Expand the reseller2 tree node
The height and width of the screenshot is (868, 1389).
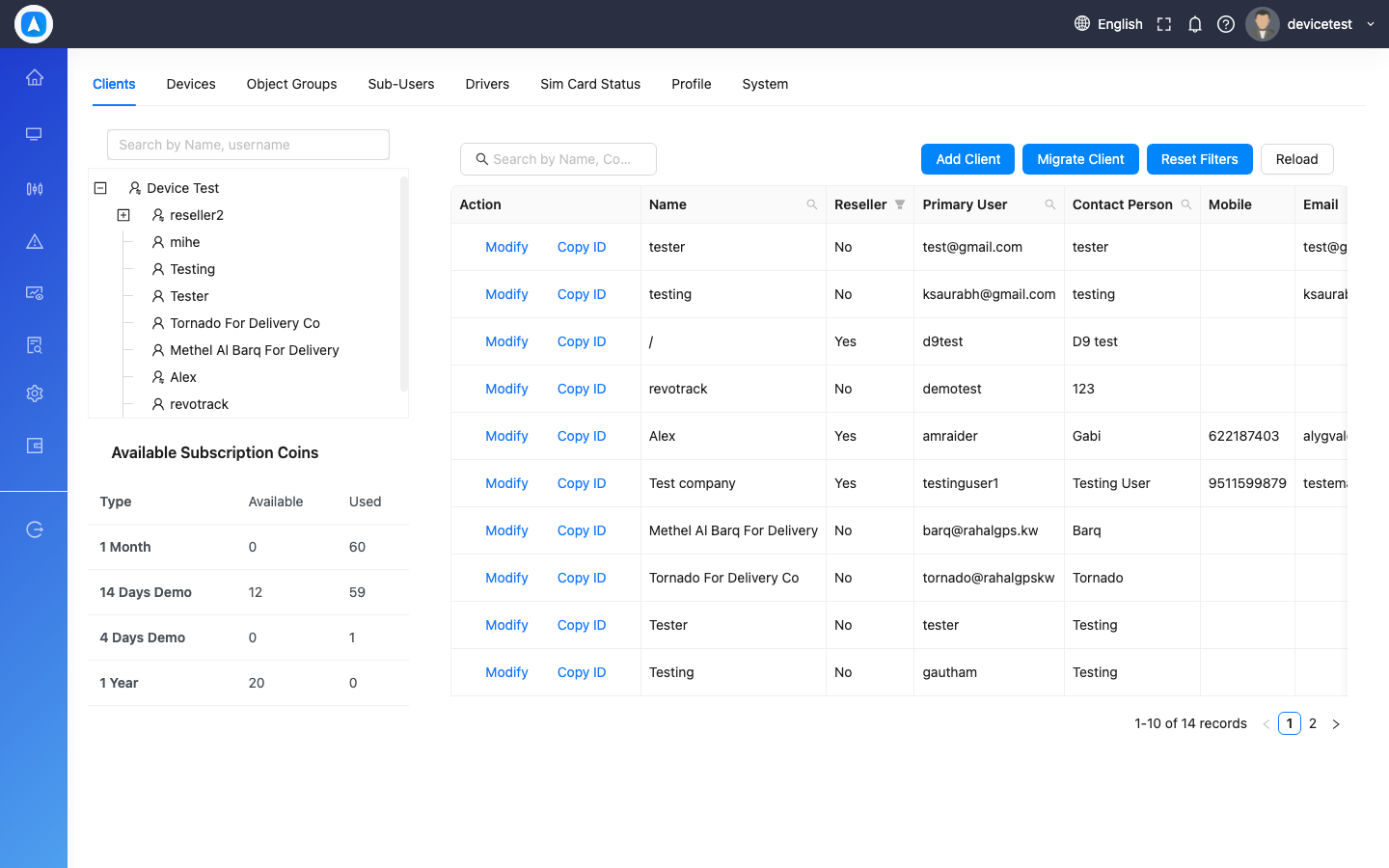pyautogui.click(x=123, y=215)
